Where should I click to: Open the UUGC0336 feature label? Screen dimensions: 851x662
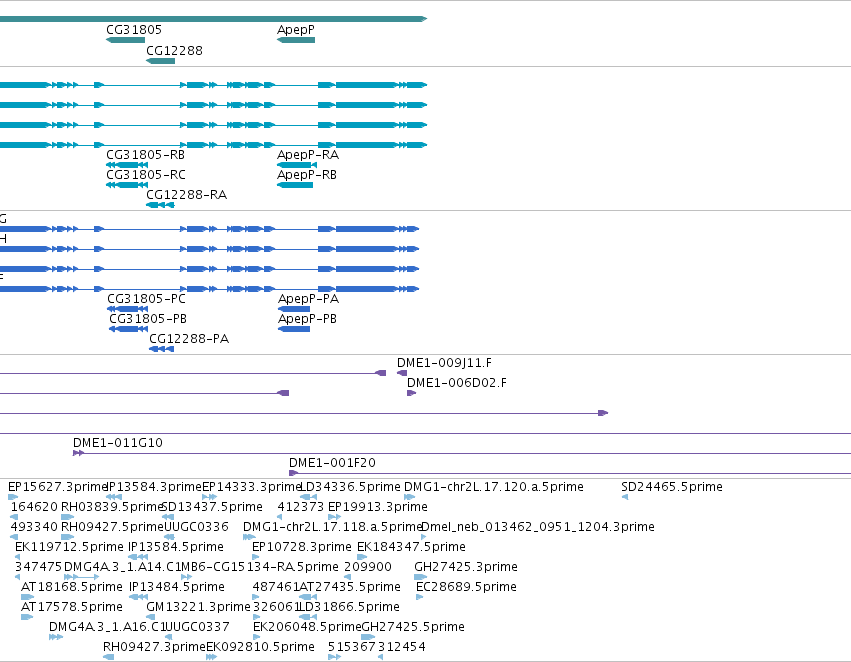(x=196, y=527)
